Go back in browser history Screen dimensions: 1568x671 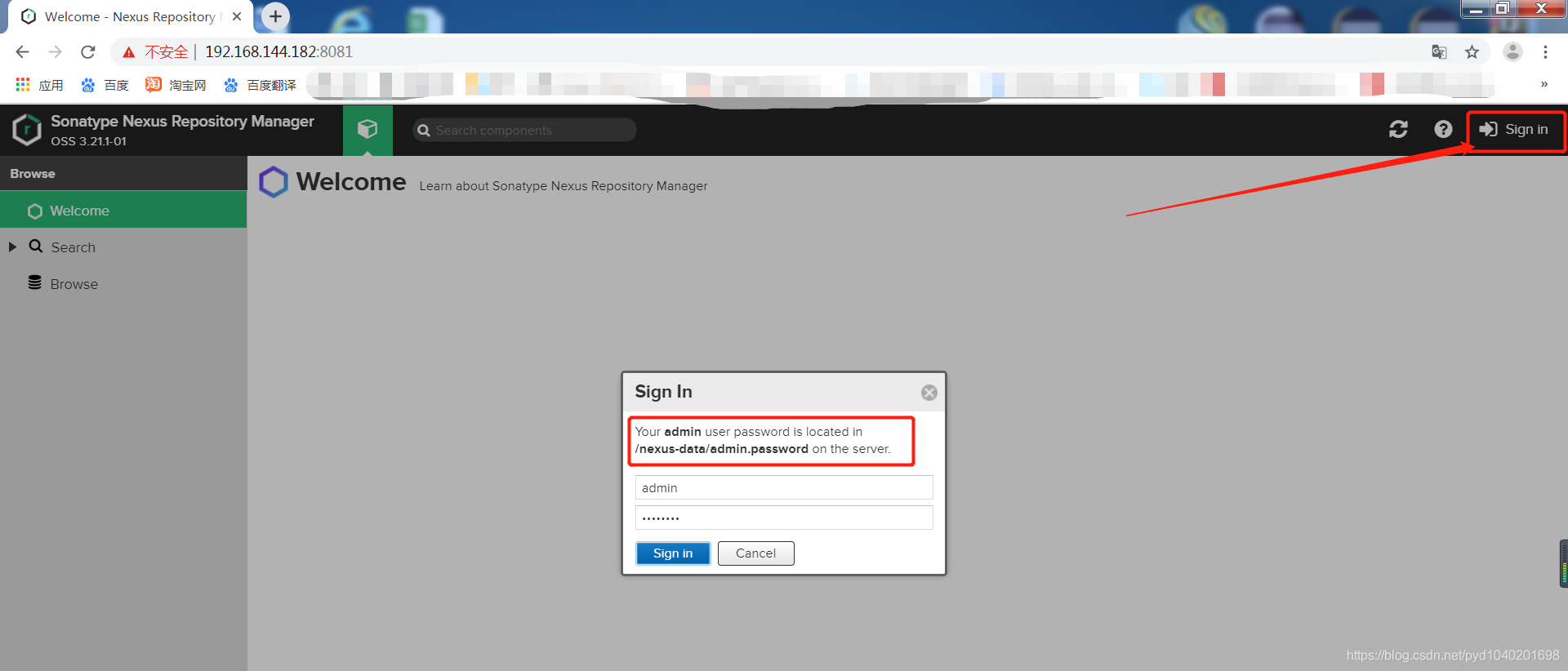22,52
